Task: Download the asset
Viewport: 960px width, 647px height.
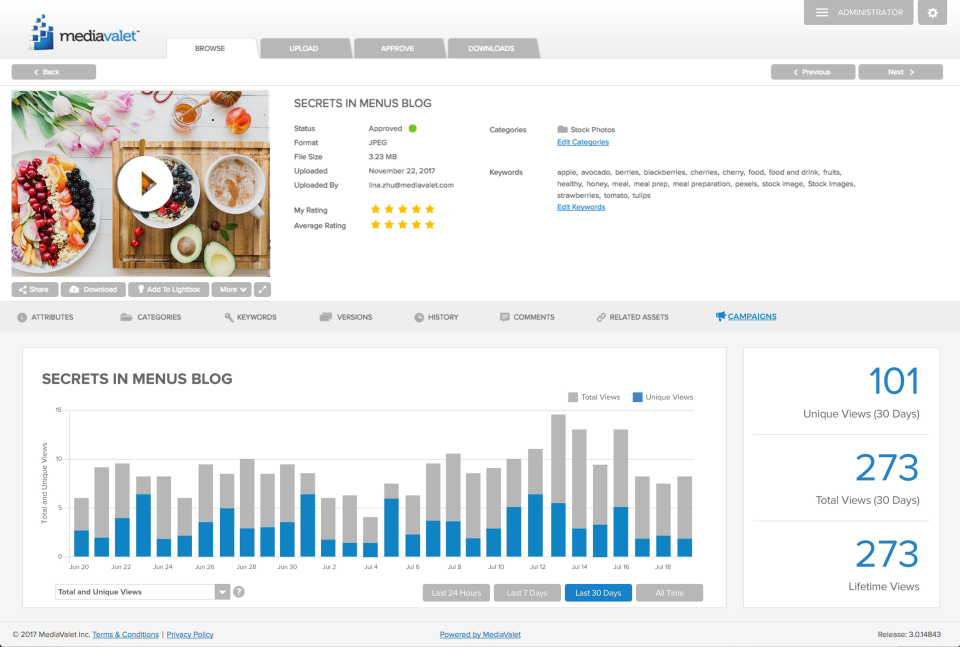Action: pos(93,290)
